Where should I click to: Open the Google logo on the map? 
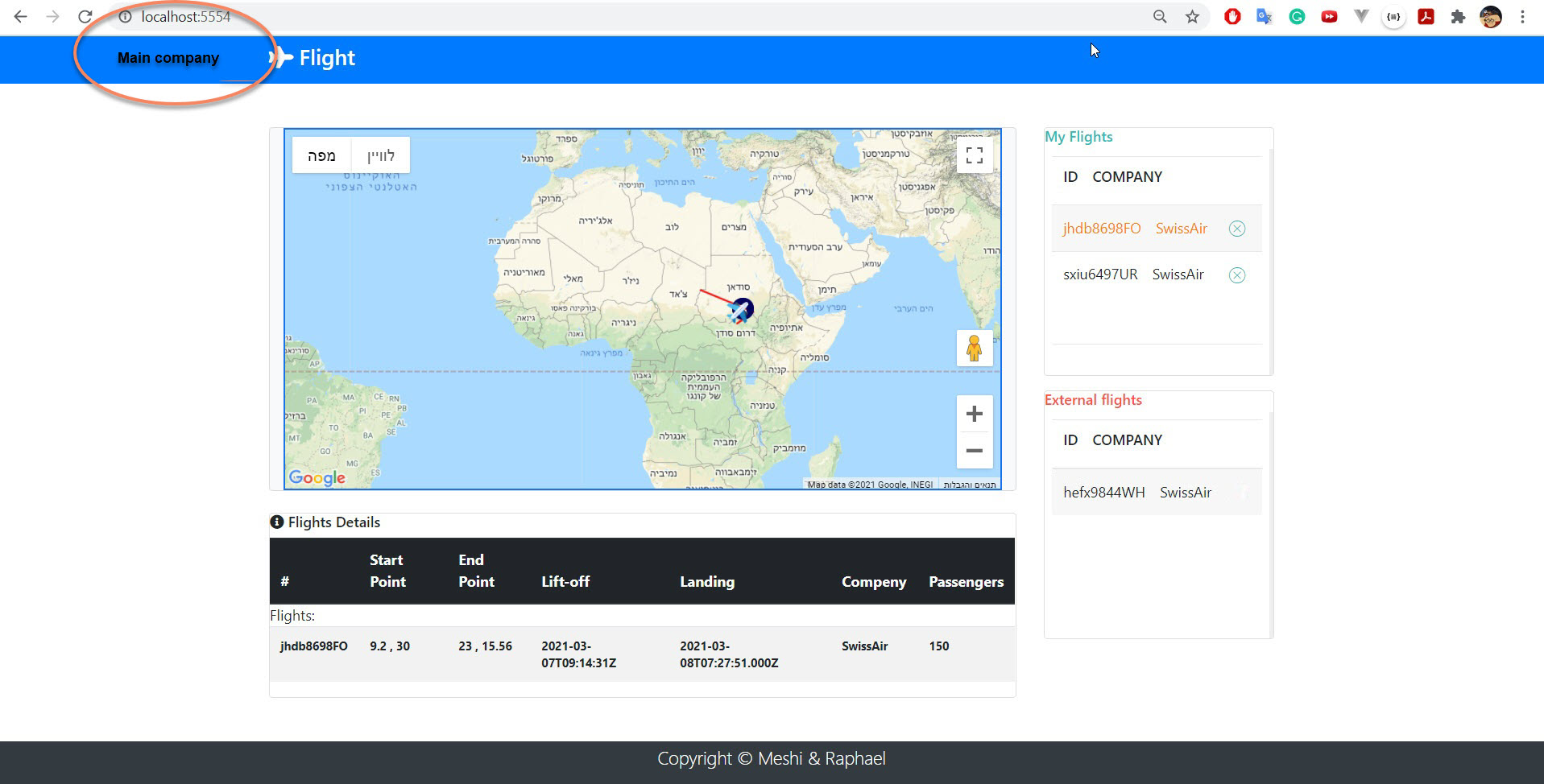click(x=317, y=477)
